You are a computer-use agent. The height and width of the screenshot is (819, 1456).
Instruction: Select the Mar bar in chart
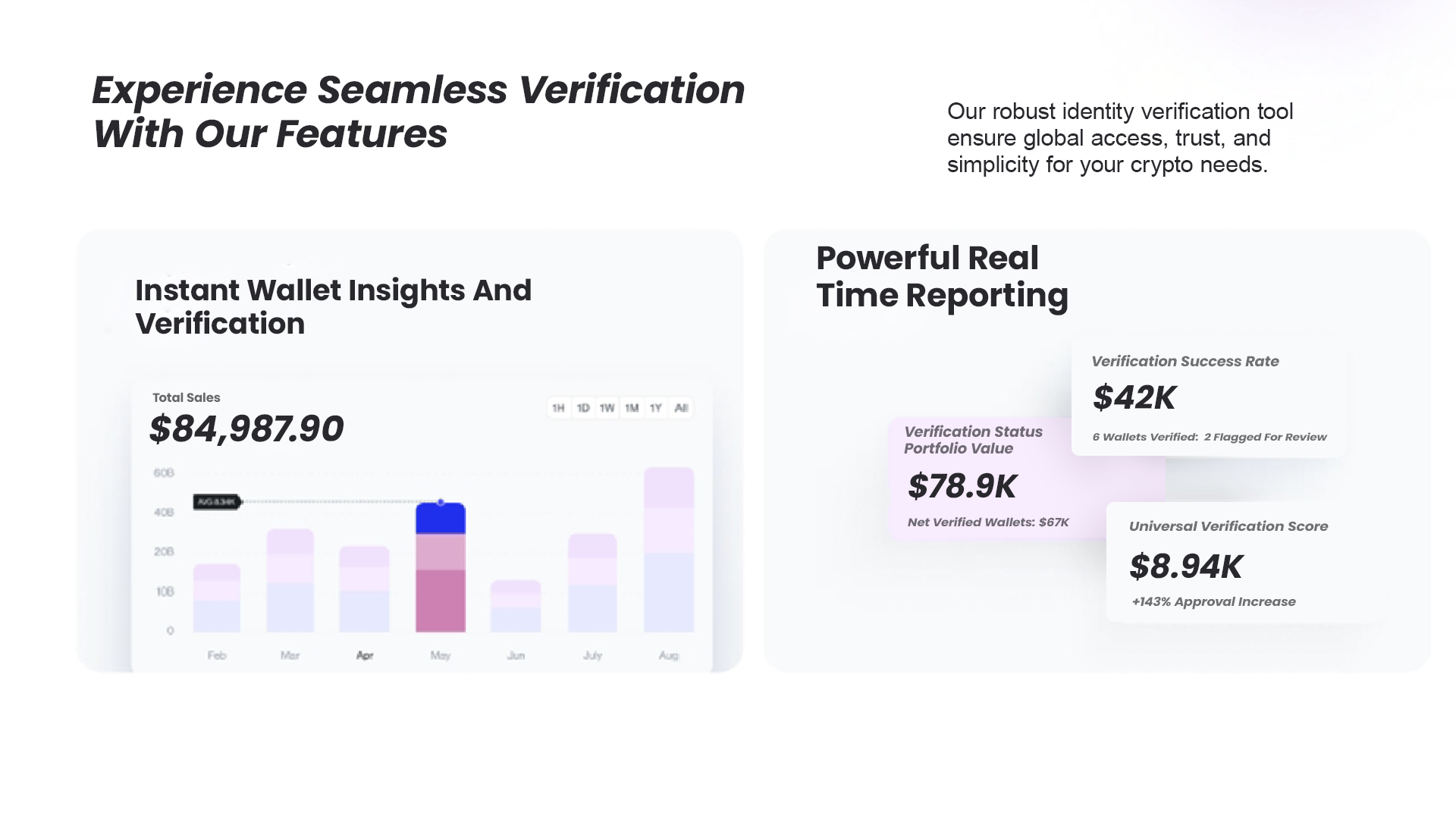tap(290, 580)
